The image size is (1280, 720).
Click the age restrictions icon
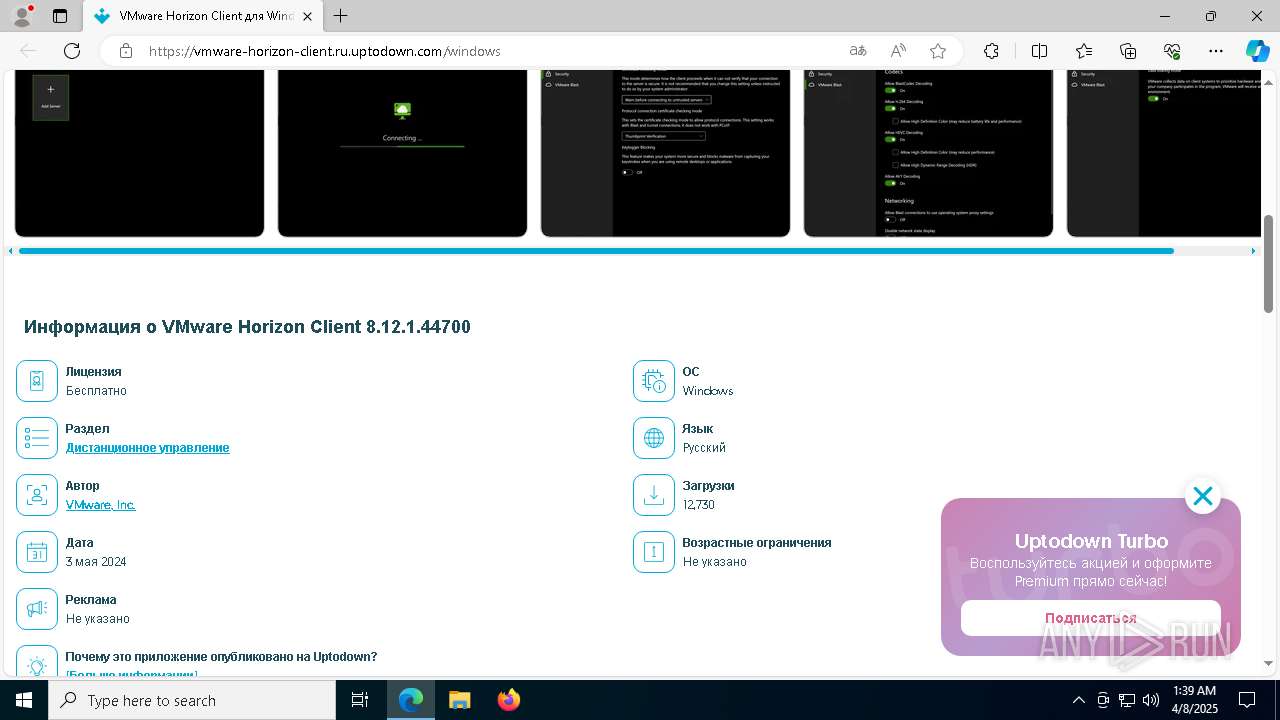click(x=654, y=552)
